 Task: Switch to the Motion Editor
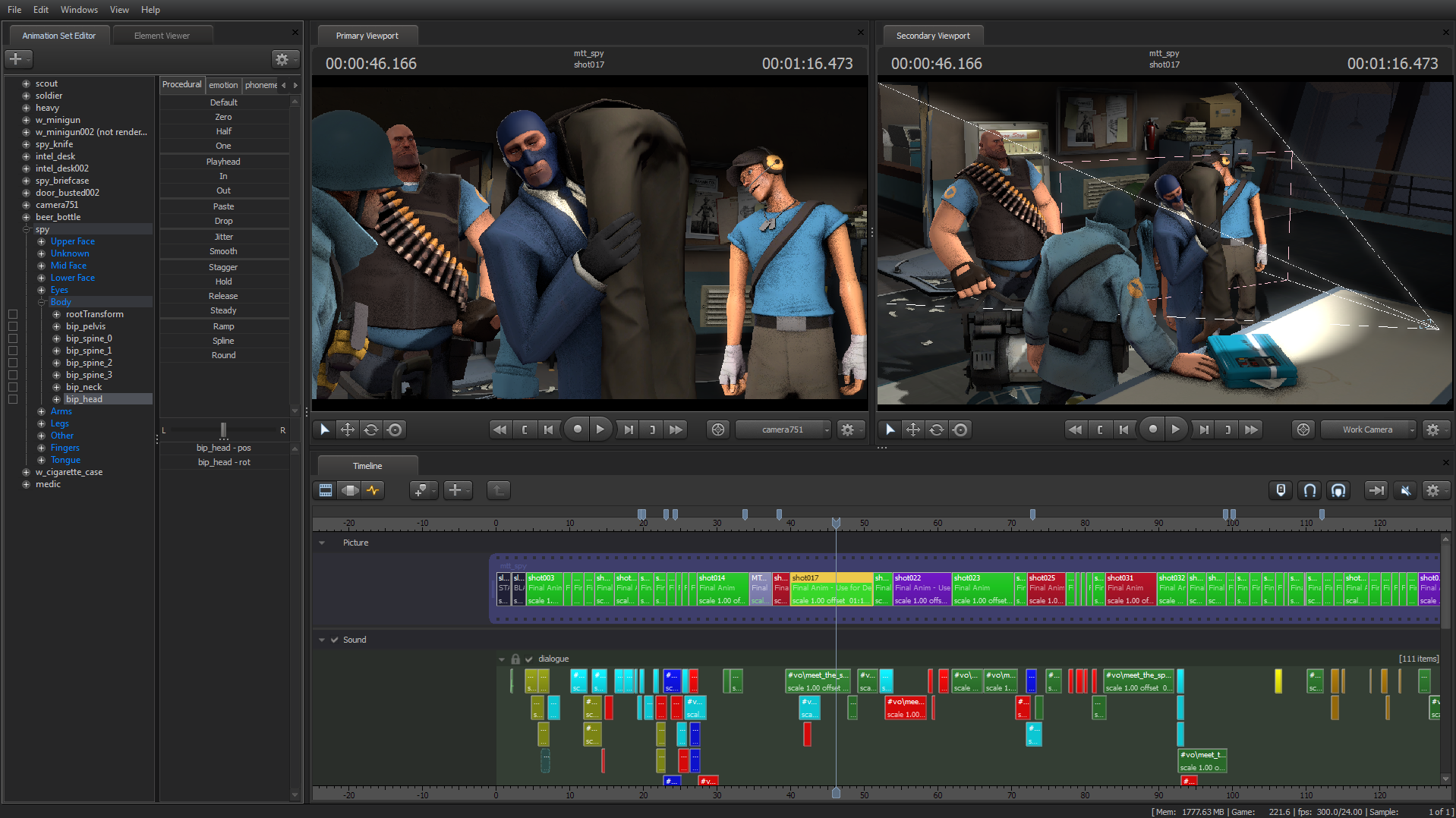(349, 489)
